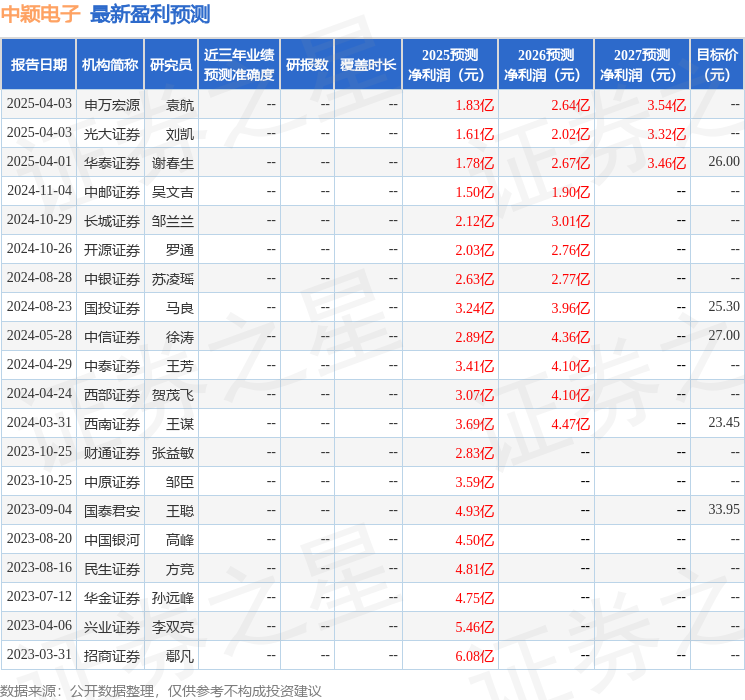
Task: Select the 兴业证券 institution cell
Action: (112, 627)
